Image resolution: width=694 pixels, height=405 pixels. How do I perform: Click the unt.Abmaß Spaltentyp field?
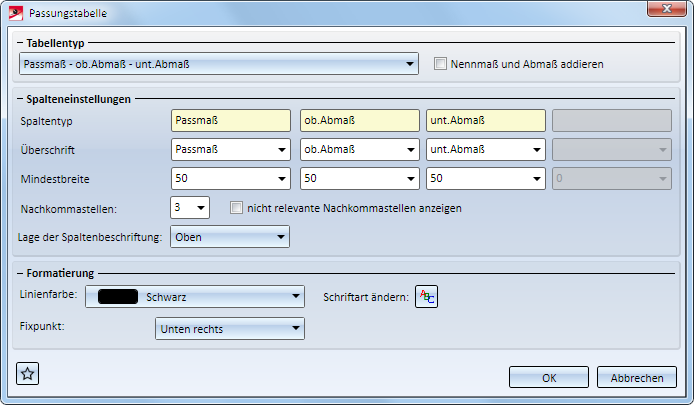point(485,121)
